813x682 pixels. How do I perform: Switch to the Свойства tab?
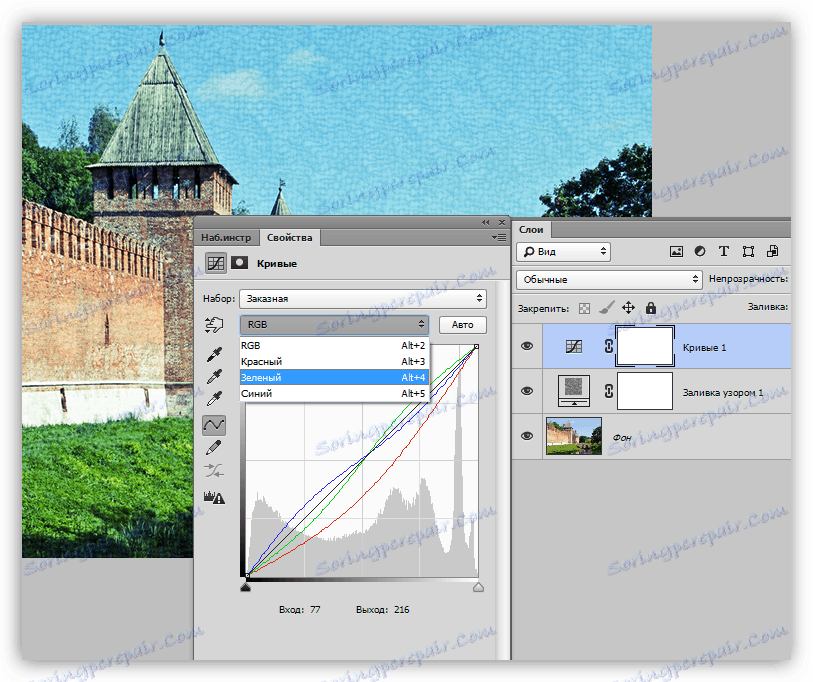(x=289, y=238)
